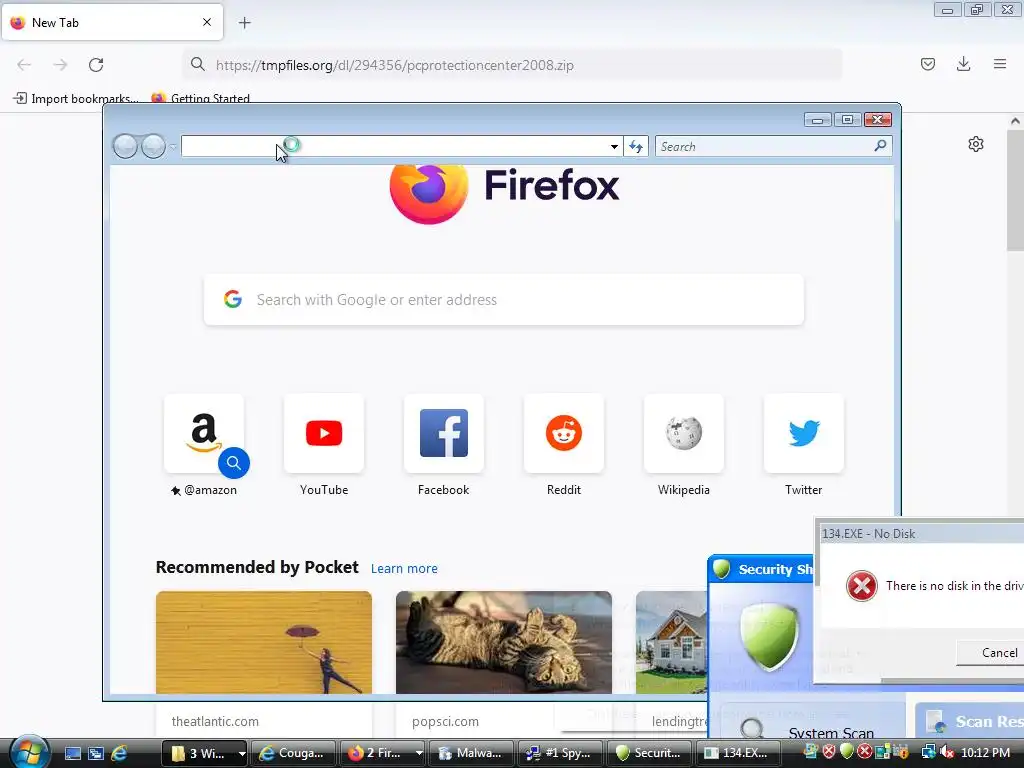This screenshot has width=1024, height=768.
Task: Click the Firefox URL bar address
Action: click(511, 65)
